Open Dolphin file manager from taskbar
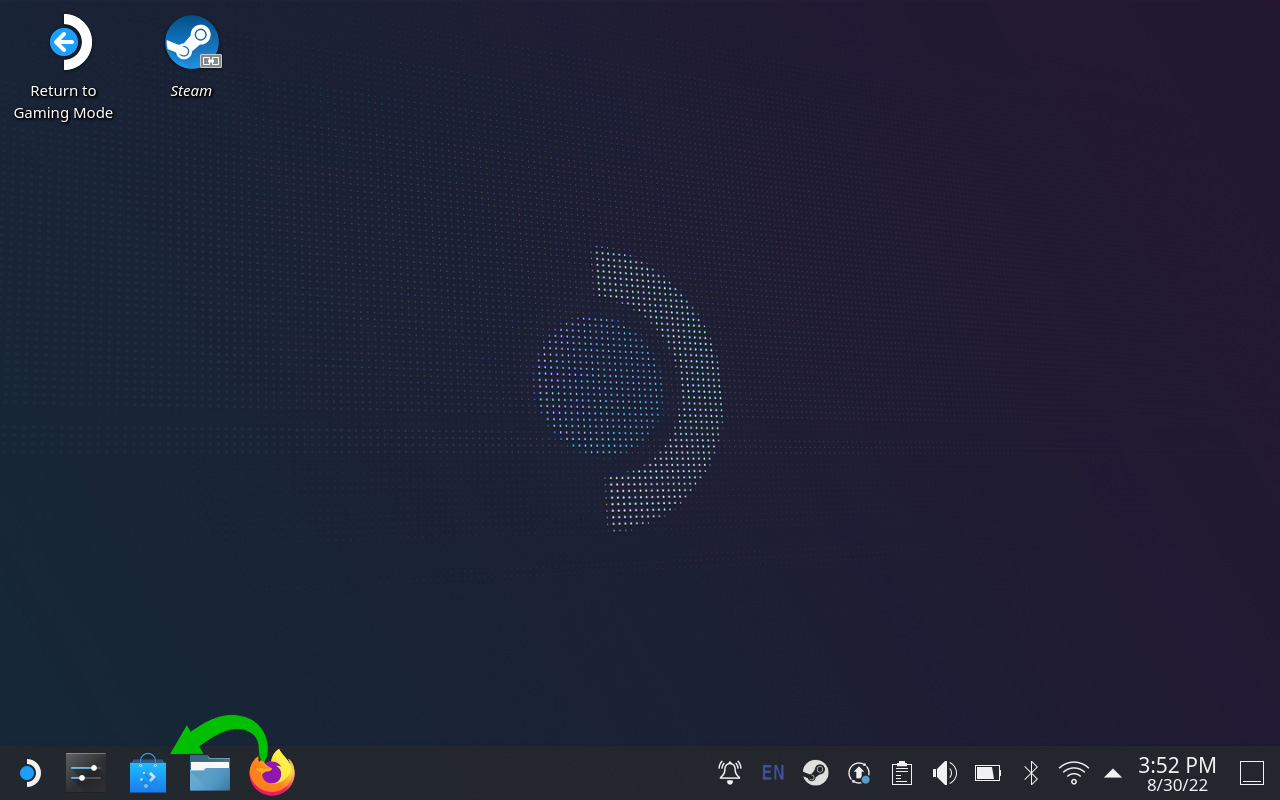The image size is (1280, 800). pyautogui.click(x=210, y=773)
